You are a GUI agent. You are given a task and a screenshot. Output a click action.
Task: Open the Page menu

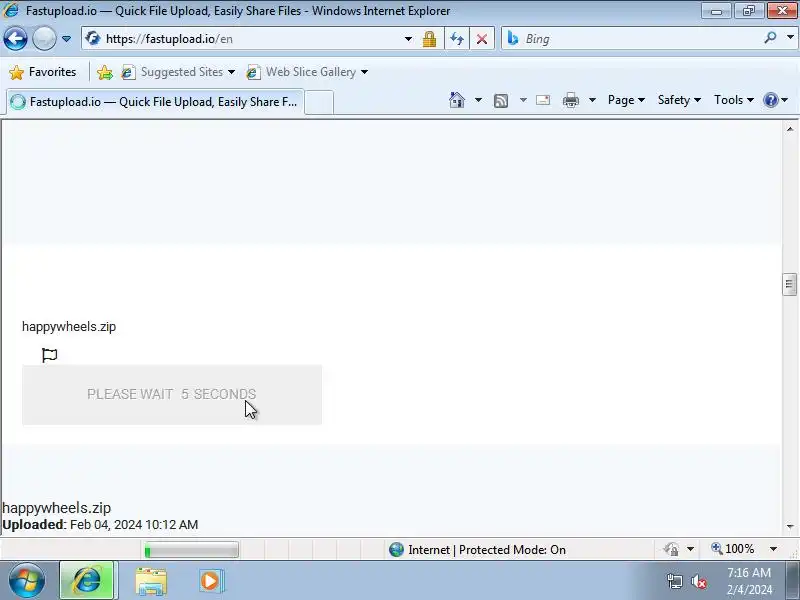(626, 100)
